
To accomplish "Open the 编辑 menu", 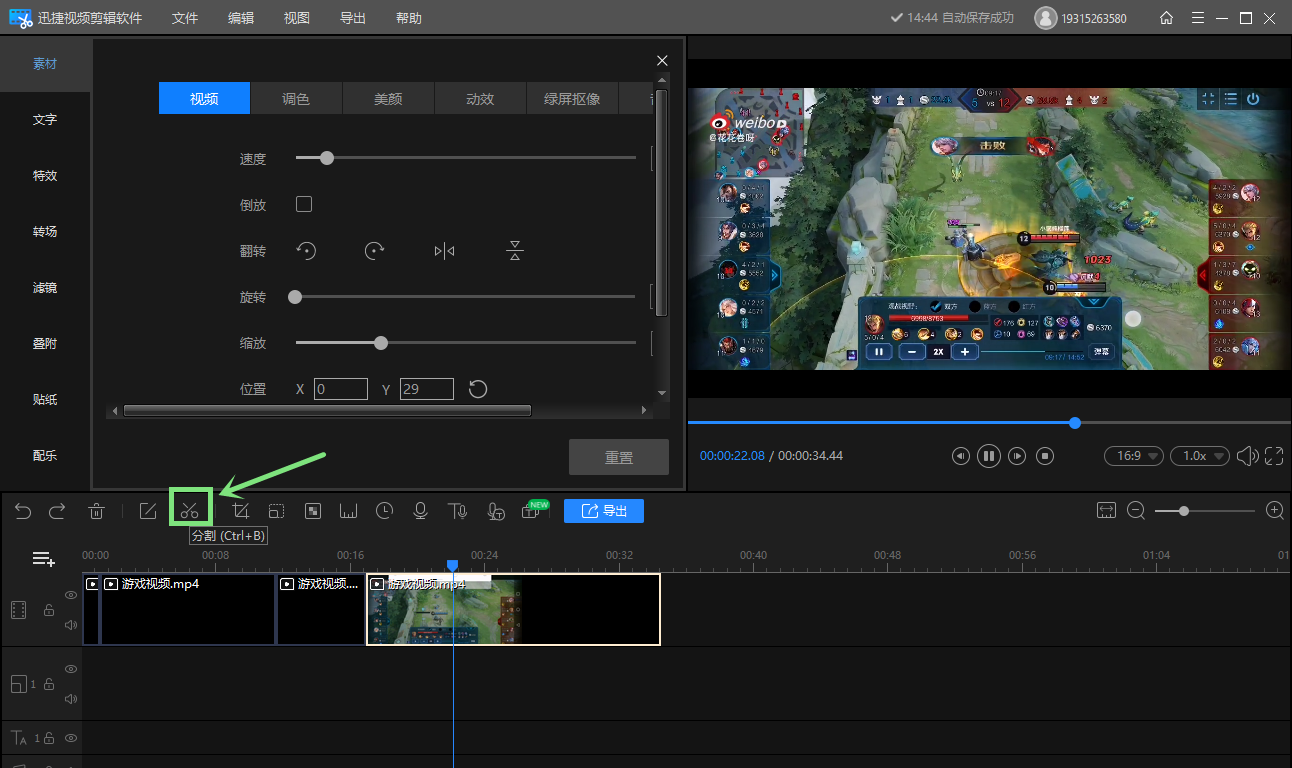I will [x=241, y=18].
